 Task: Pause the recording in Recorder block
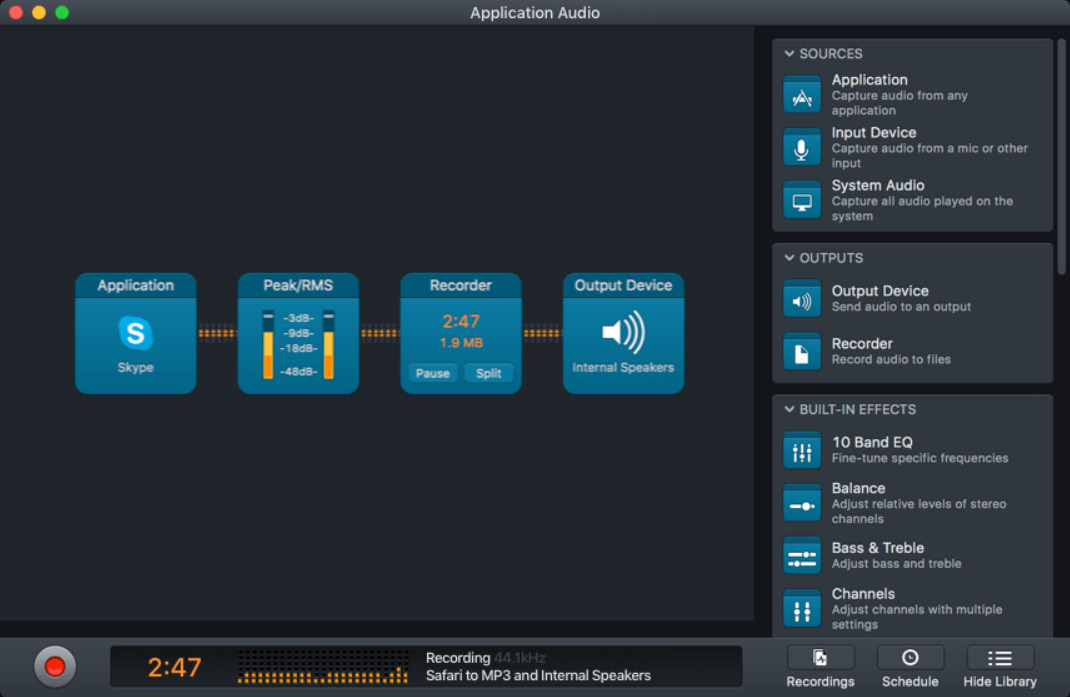point(433,373)
